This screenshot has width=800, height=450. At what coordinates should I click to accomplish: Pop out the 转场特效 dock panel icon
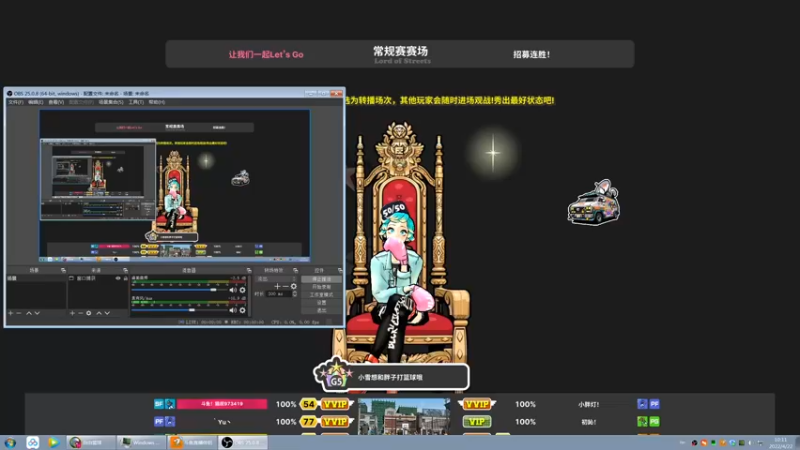click(x=295, y=270)
